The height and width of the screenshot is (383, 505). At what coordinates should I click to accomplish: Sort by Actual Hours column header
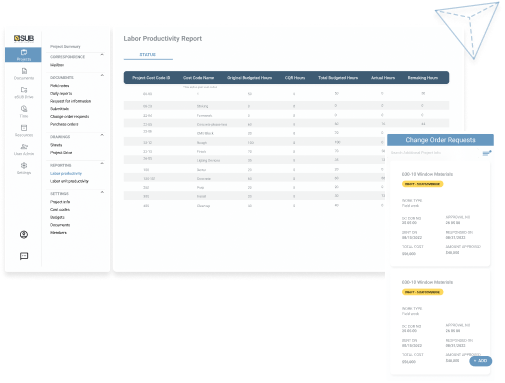pyautogui.click(x=383, y=78)
